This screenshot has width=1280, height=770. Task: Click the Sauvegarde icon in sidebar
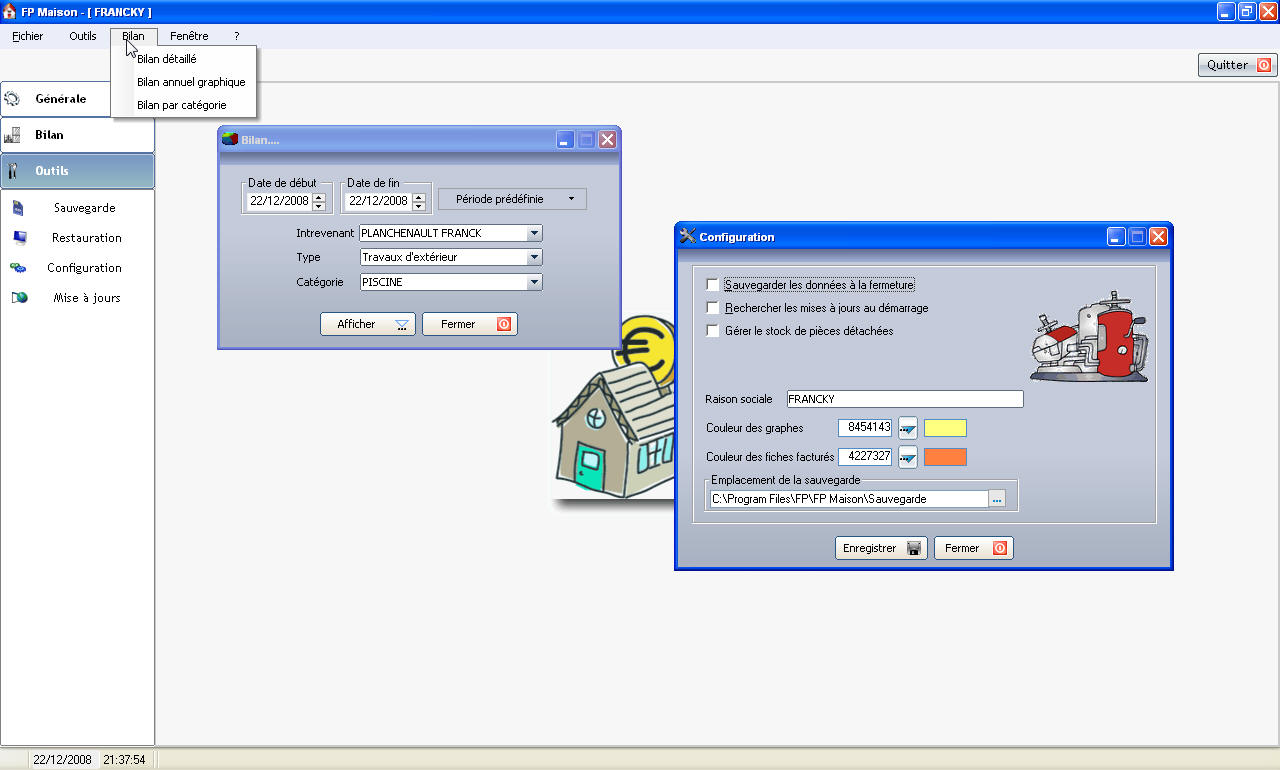[x=18, y=208]
